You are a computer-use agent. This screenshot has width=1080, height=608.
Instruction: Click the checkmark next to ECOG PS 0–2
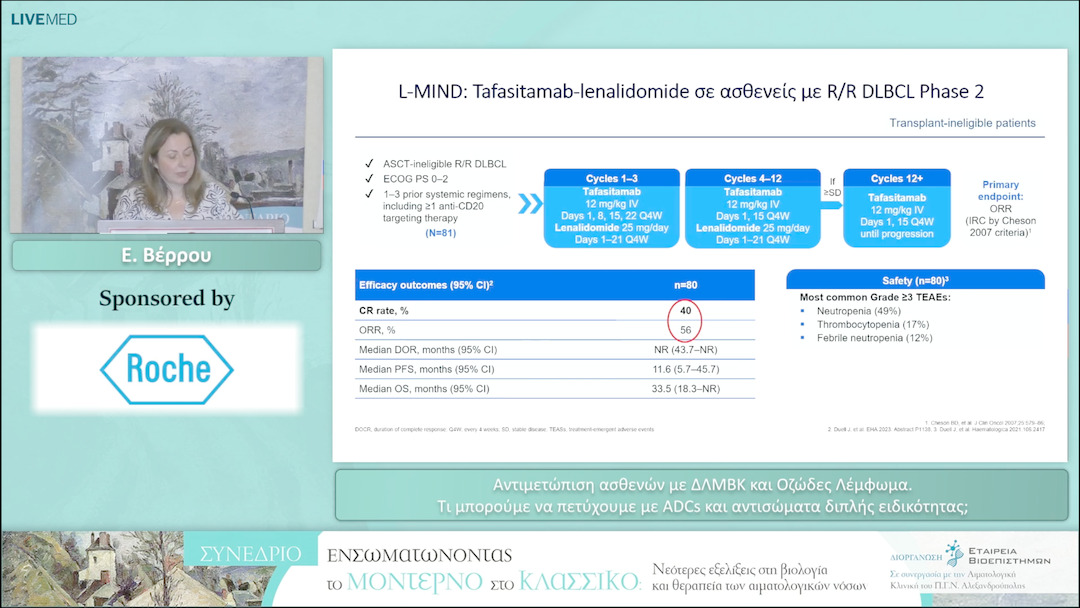(x=369, y=178)
